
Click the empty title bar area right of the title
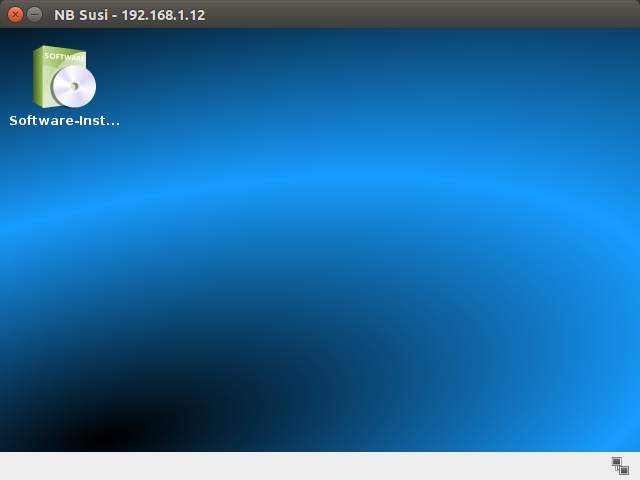point(420,14)
